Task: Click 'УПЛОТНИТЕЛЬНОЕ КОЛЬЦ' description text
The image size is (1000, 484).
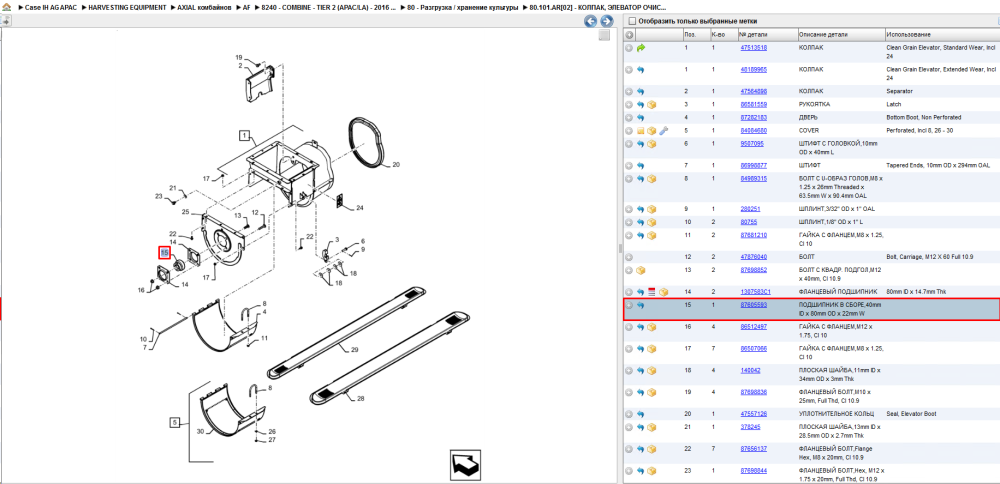Action: [834, 414]
